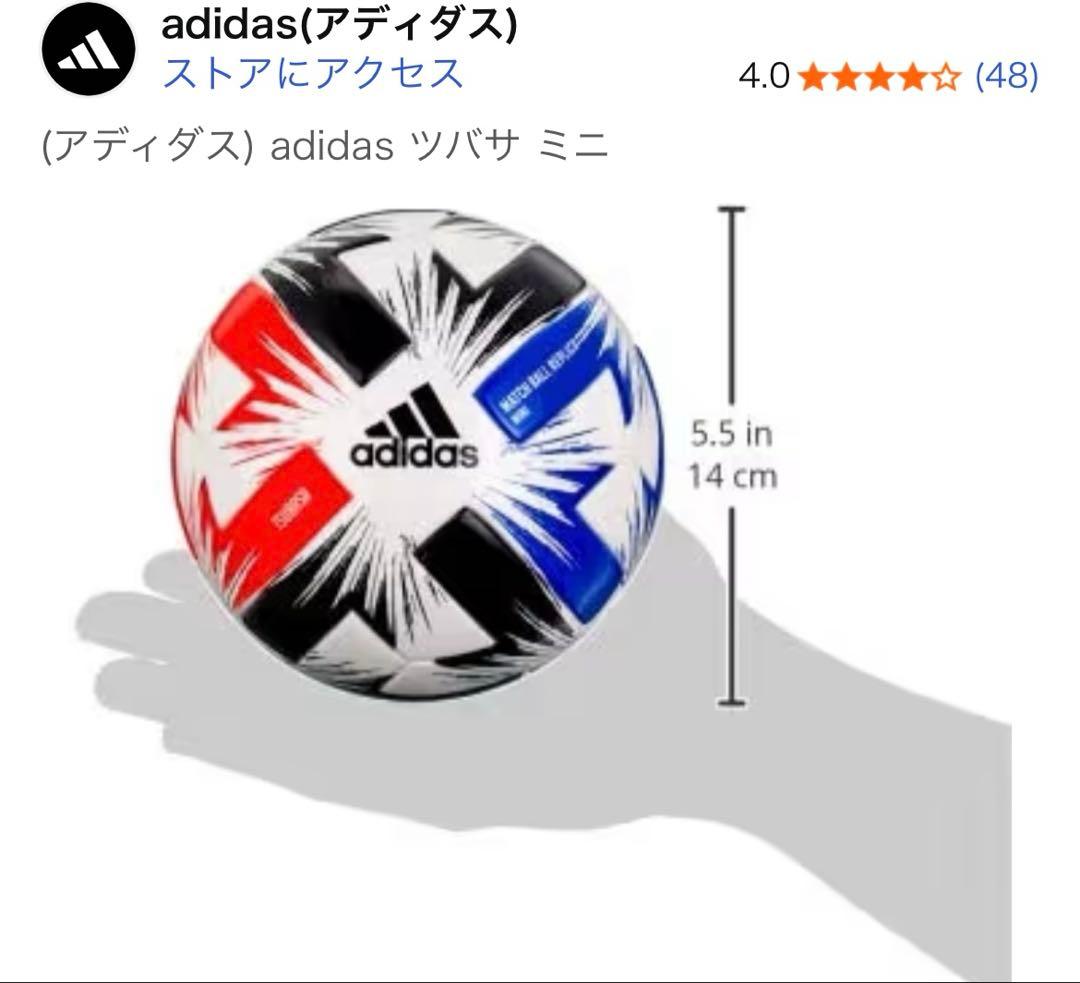Viewport: 1080px width, 983px height.
Task: Tap the vertical dimension measurement line
Action: click(x=731, y=455)
